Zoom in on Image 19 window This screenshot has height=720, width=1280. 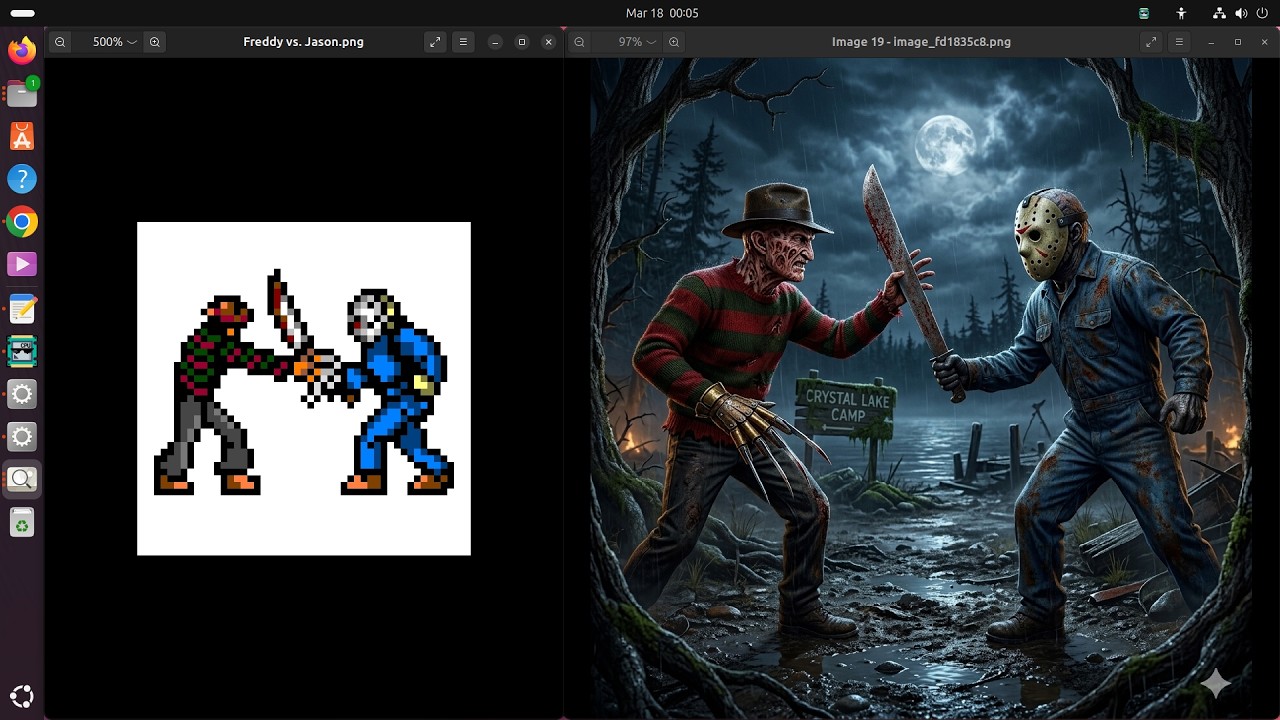click(x=674, y=42)
